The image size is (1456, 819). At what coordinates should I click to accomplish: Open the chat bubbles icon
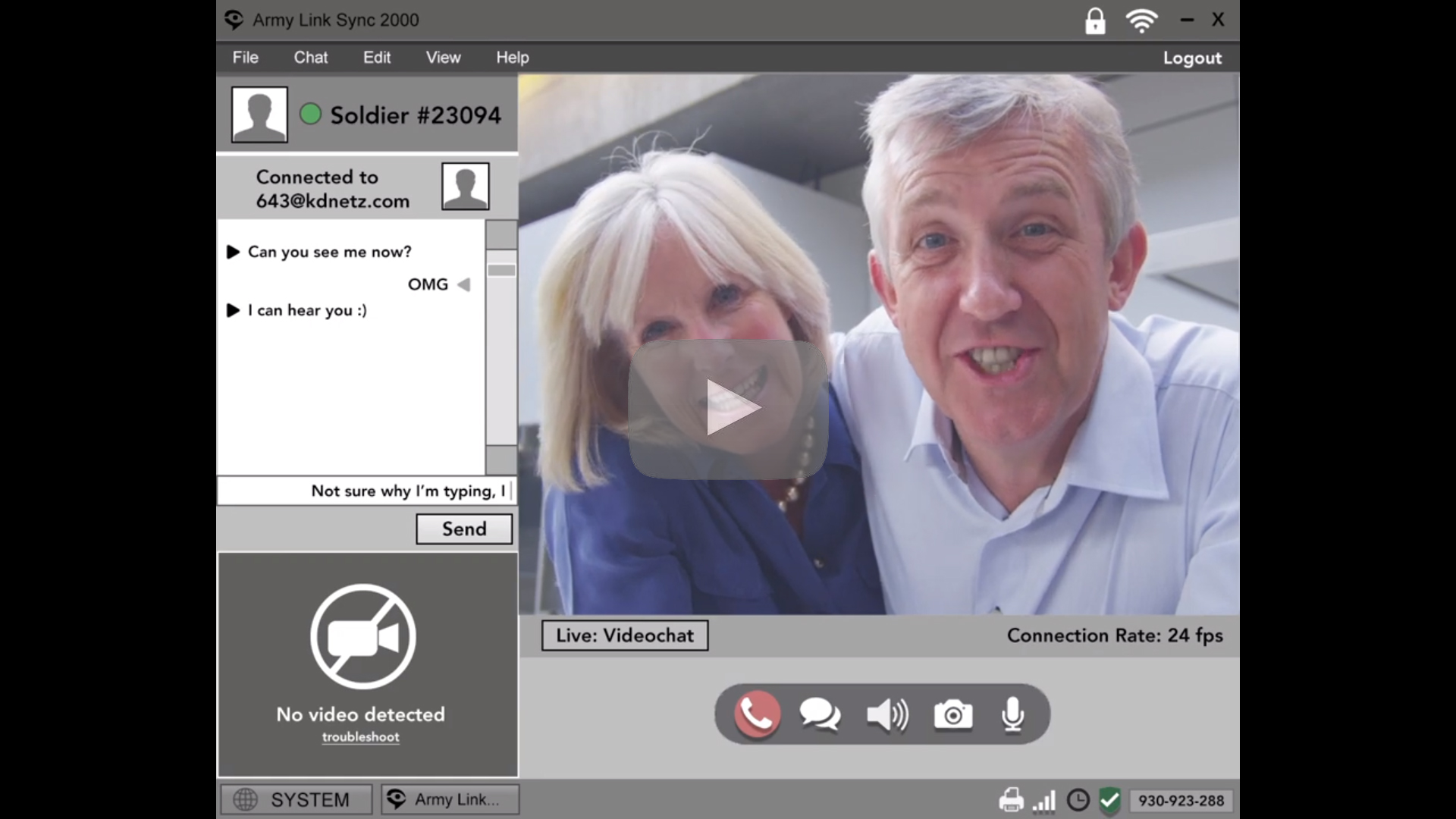tap(820, 714)
